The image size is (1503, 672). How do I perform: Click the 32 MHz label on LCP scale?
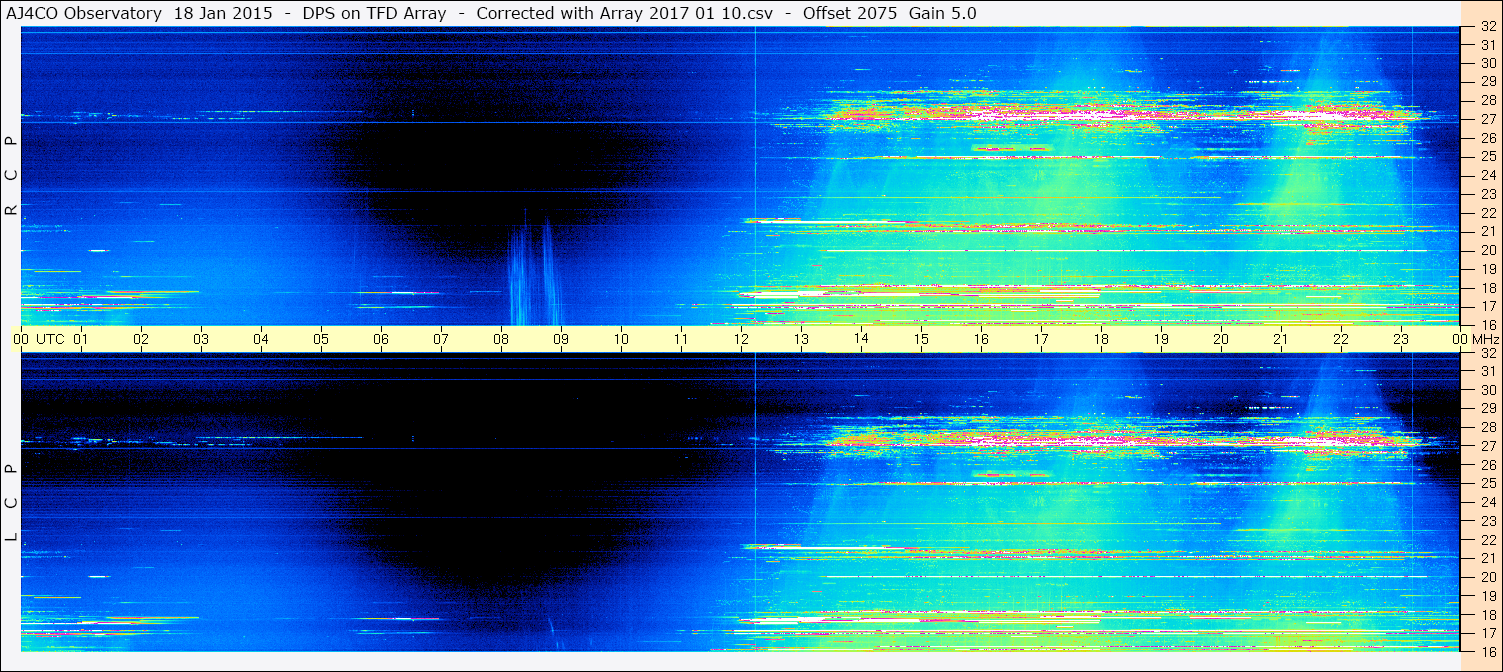pyautogui.click(x=1487, y=353)
